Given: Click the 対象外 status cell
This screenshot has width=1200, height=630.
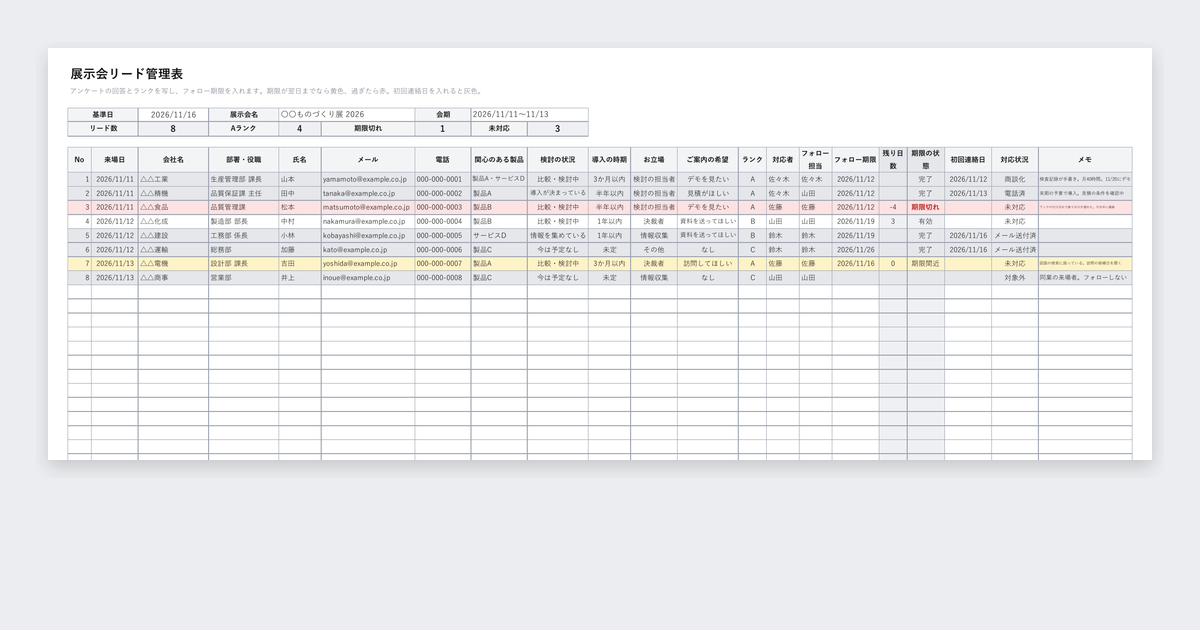Looking at the screenshot, I should (x=1014, y=277).
